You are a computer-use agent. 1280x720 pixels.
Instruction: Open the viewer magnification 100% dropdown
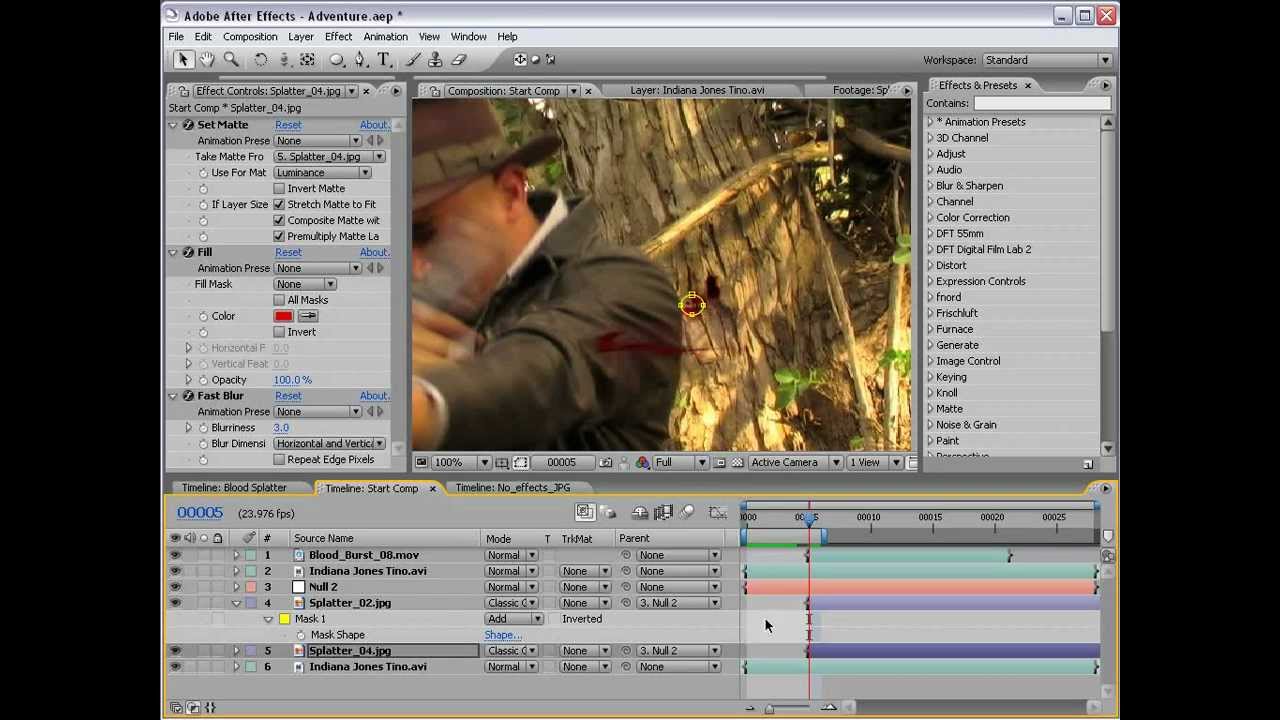[461, 463]
